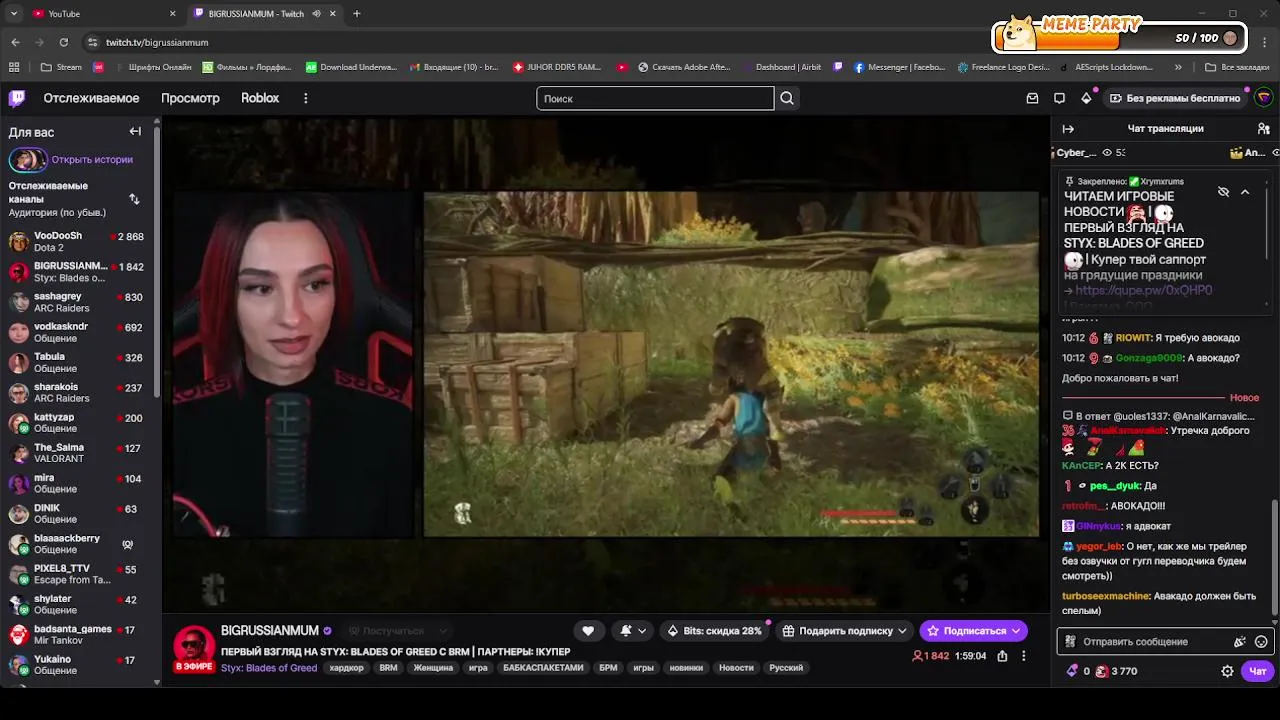Open the Yukaino channel

pos(76,664)
